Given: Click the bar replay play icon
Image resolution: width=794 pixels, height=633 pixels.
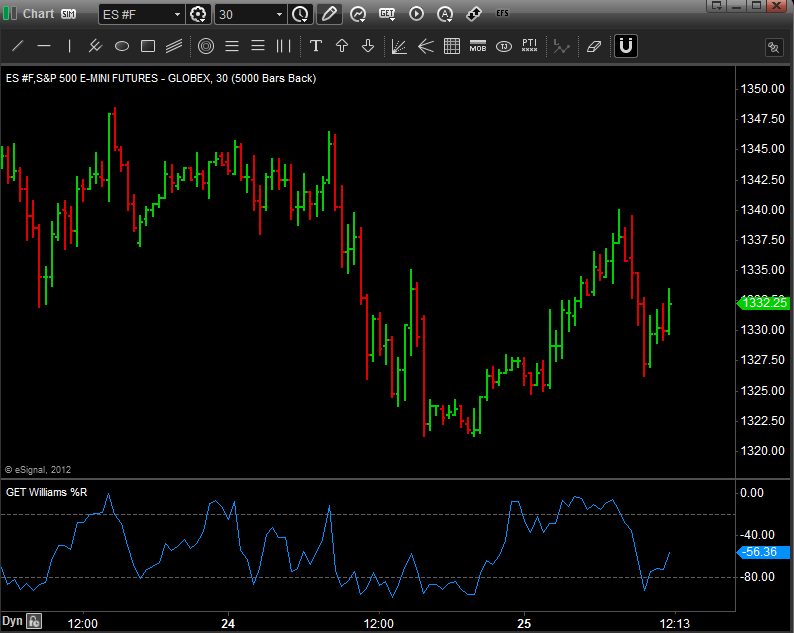Looking at the screenshot, I should click(x=416, y=14).
